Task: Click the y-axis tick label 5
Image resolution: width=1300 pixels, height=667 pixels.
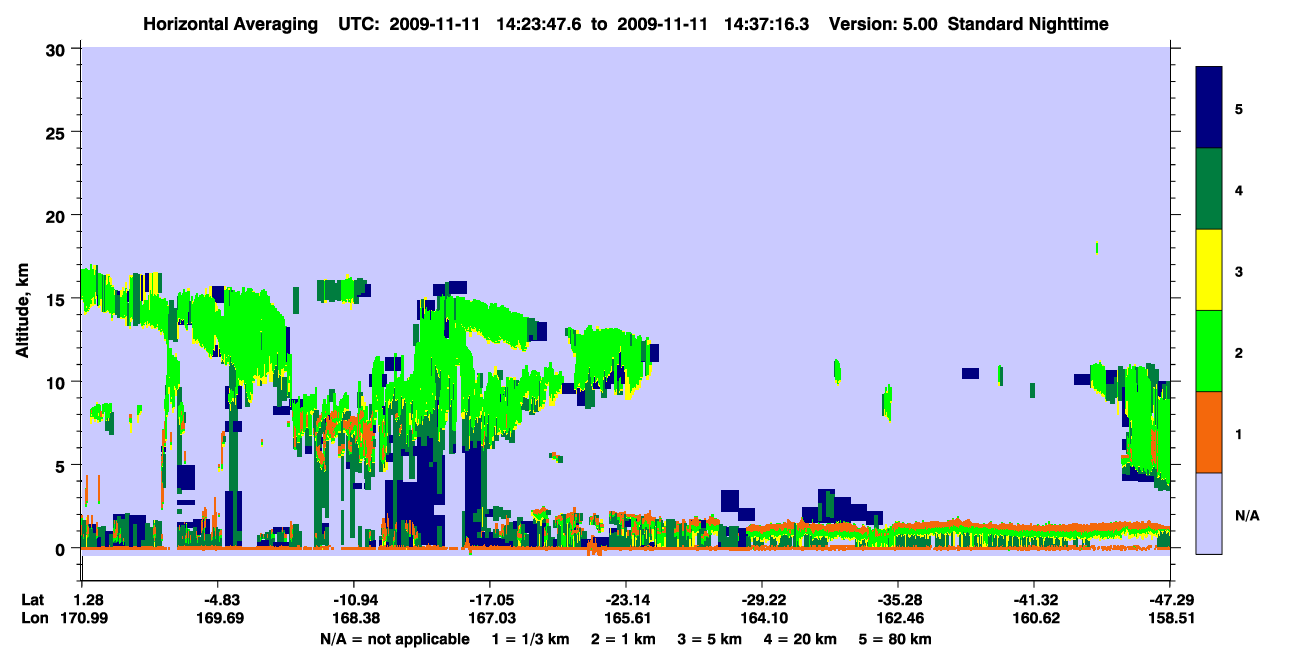Action: 62,465
